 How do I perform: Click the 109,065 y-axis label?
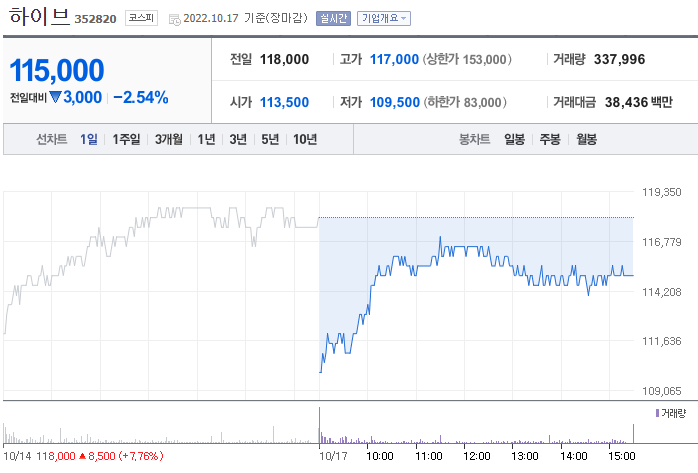661,391
